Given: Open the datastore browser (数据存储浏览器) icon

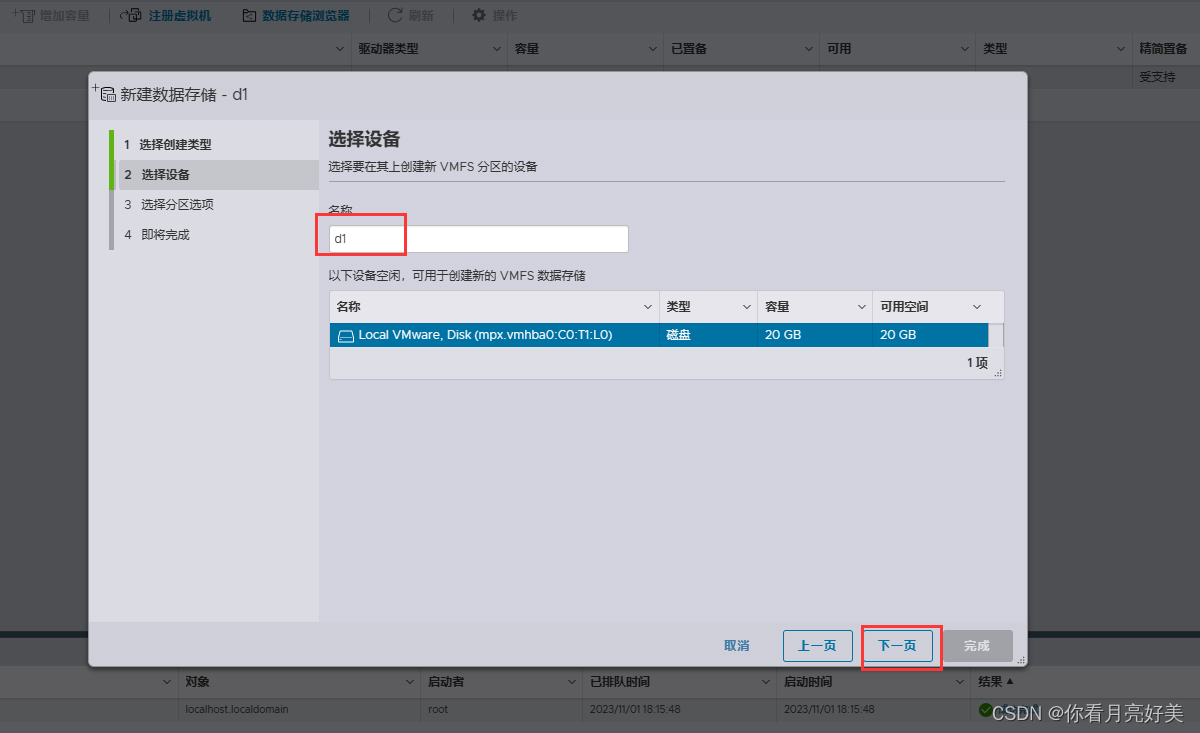Looking at the screenshot, I should pyautogui.click(x=249, y=16).
